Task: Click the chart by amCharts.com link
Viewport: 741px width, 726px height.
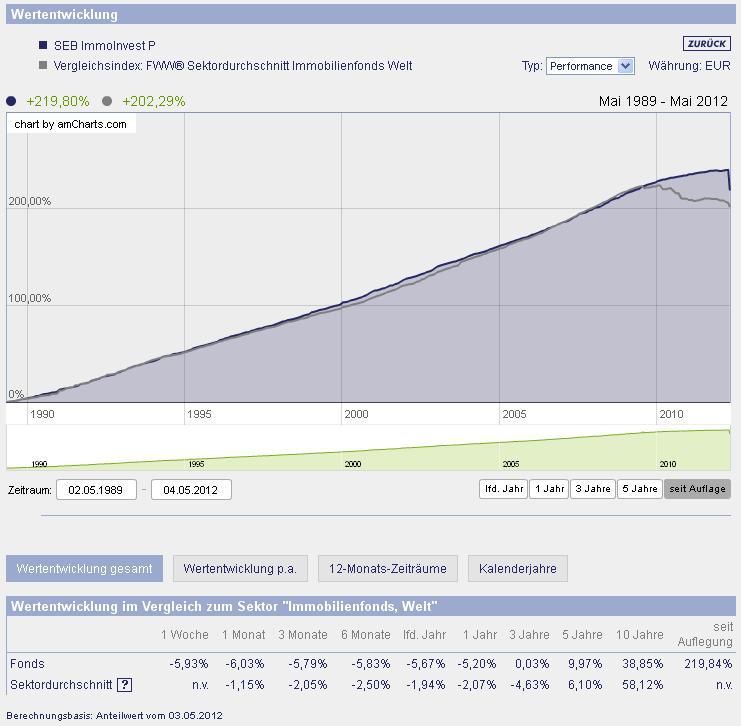Action: (x=70, y=124)
